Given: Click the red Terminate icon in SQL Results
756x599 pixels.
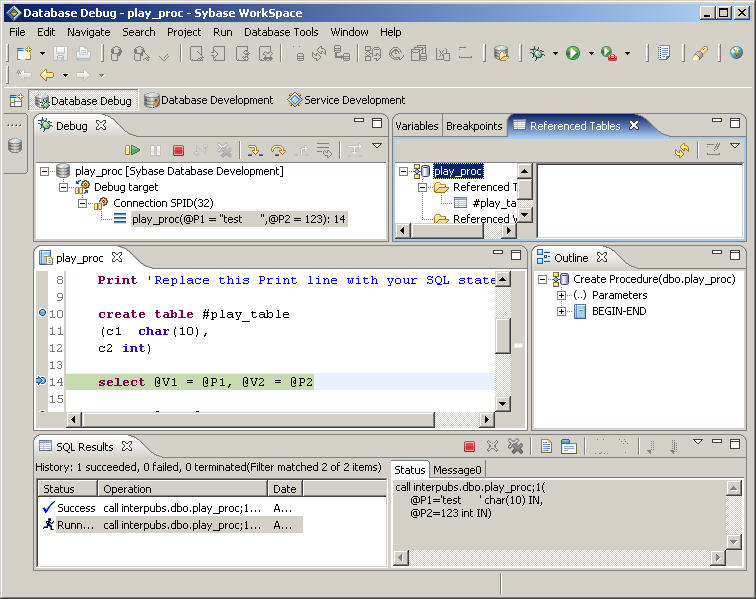Looking at the screenshot, I should click(469, 446).
